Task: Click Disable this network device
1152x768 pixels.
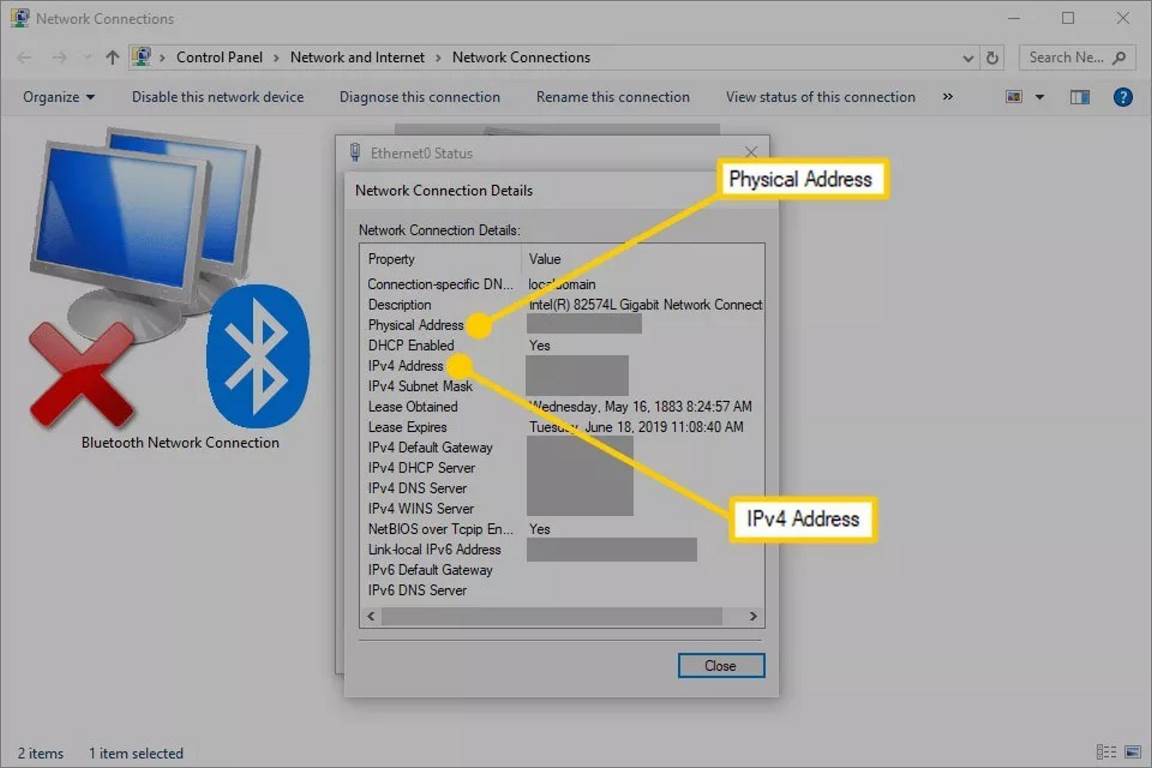Action: tap(218, 97)
